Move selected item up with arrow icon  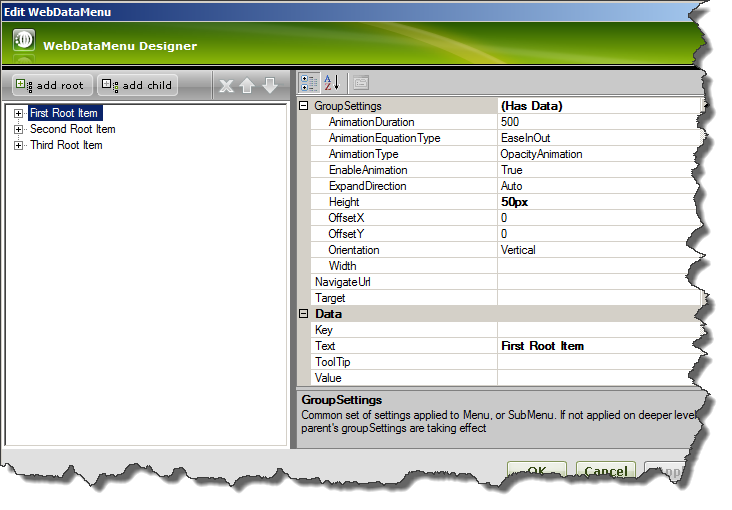[247, 86]
